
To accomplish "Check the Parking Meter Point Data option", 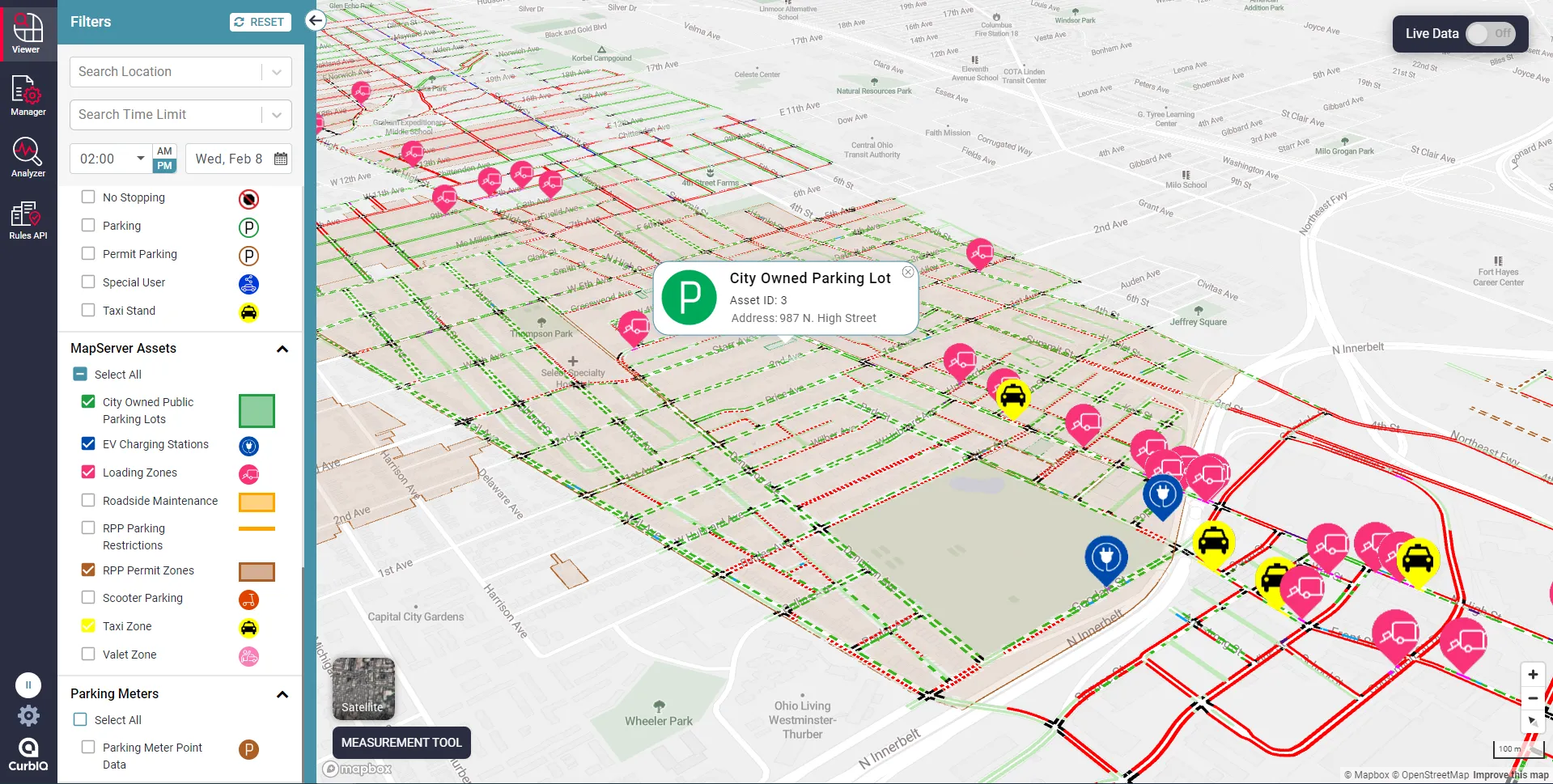I will (87, 748).
